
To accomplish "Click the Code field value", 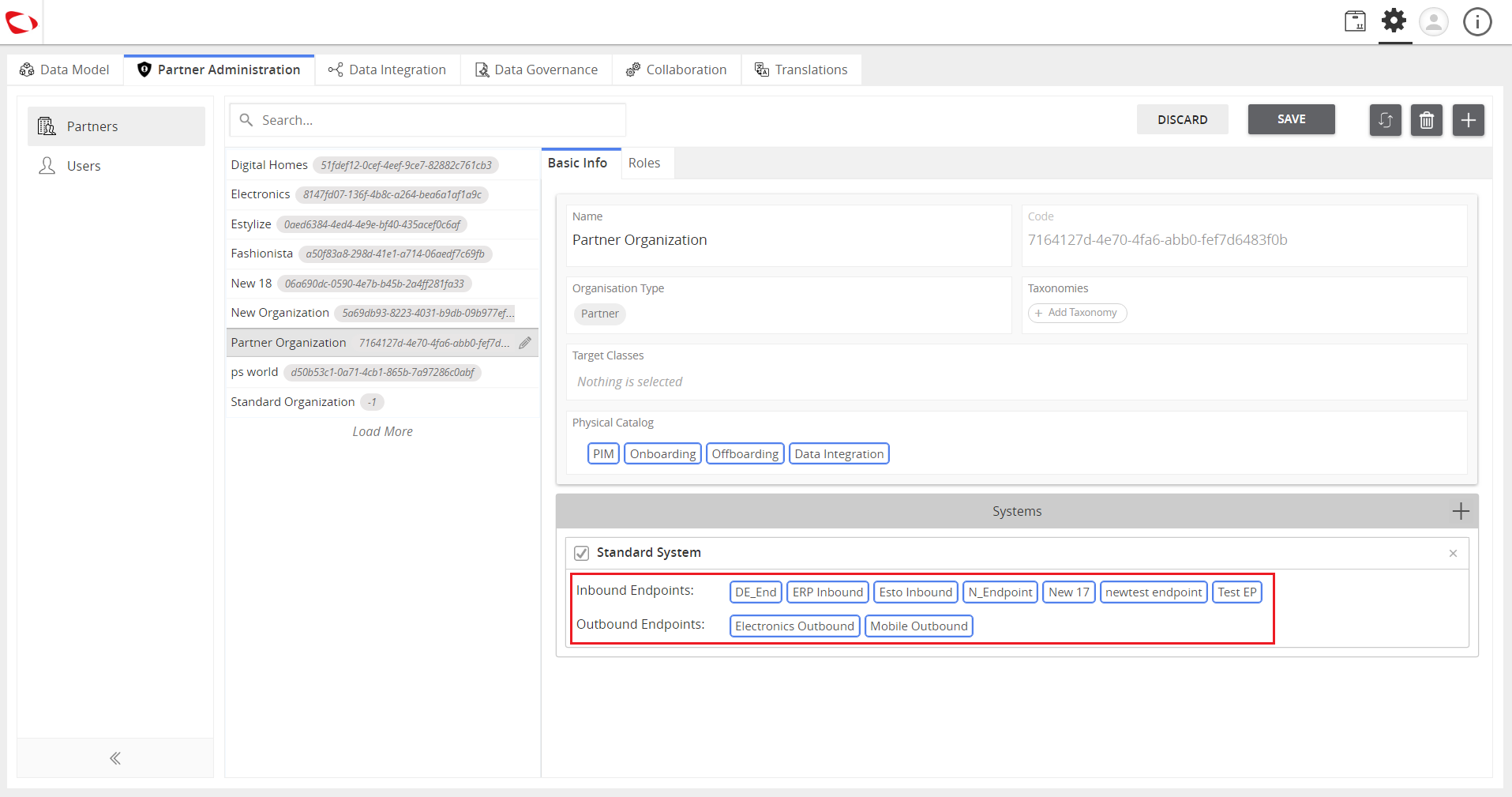I will click(x=1157, y=240).
